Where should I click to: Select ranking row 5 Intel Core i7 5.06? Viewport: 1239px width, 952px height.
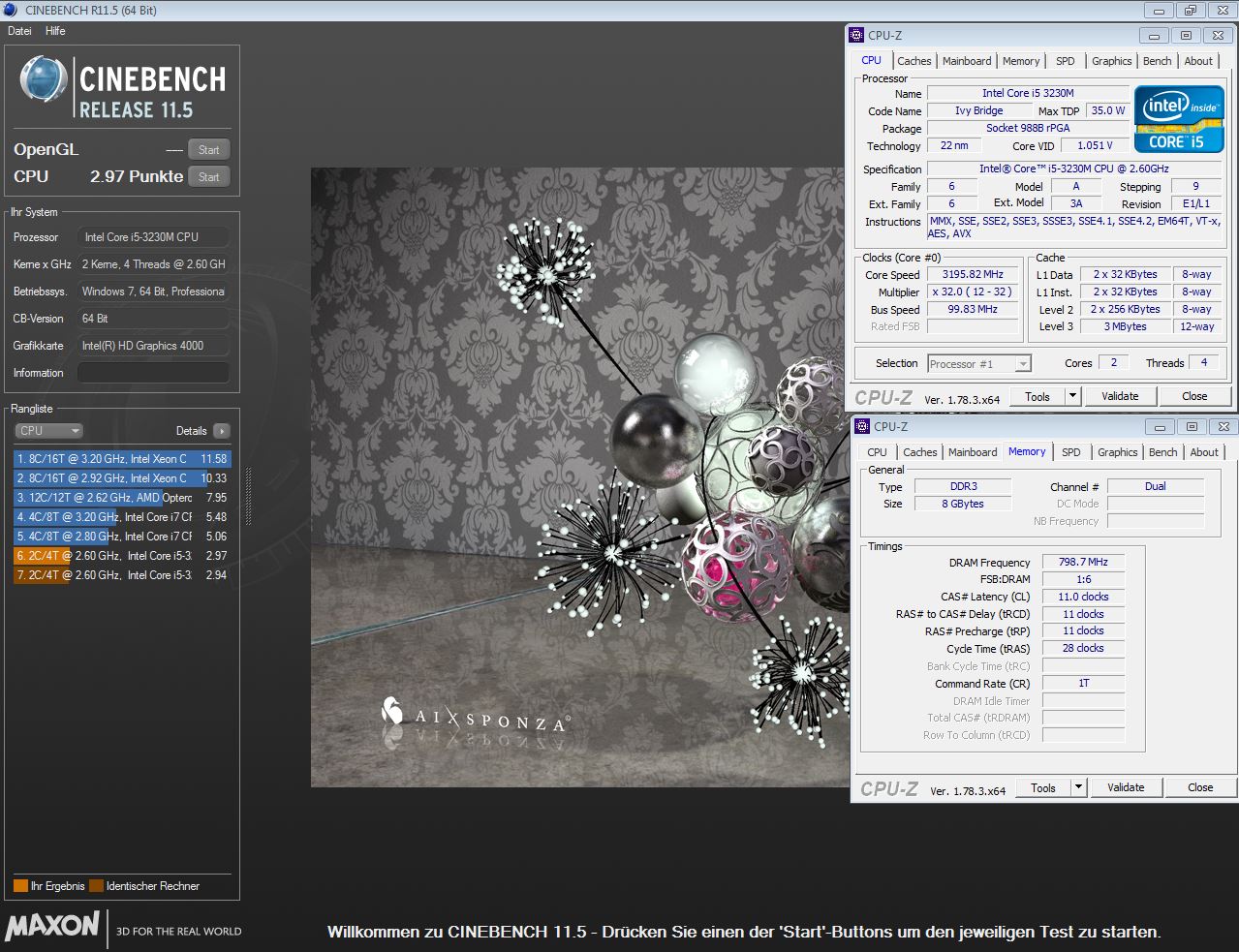tap(122, 537)
